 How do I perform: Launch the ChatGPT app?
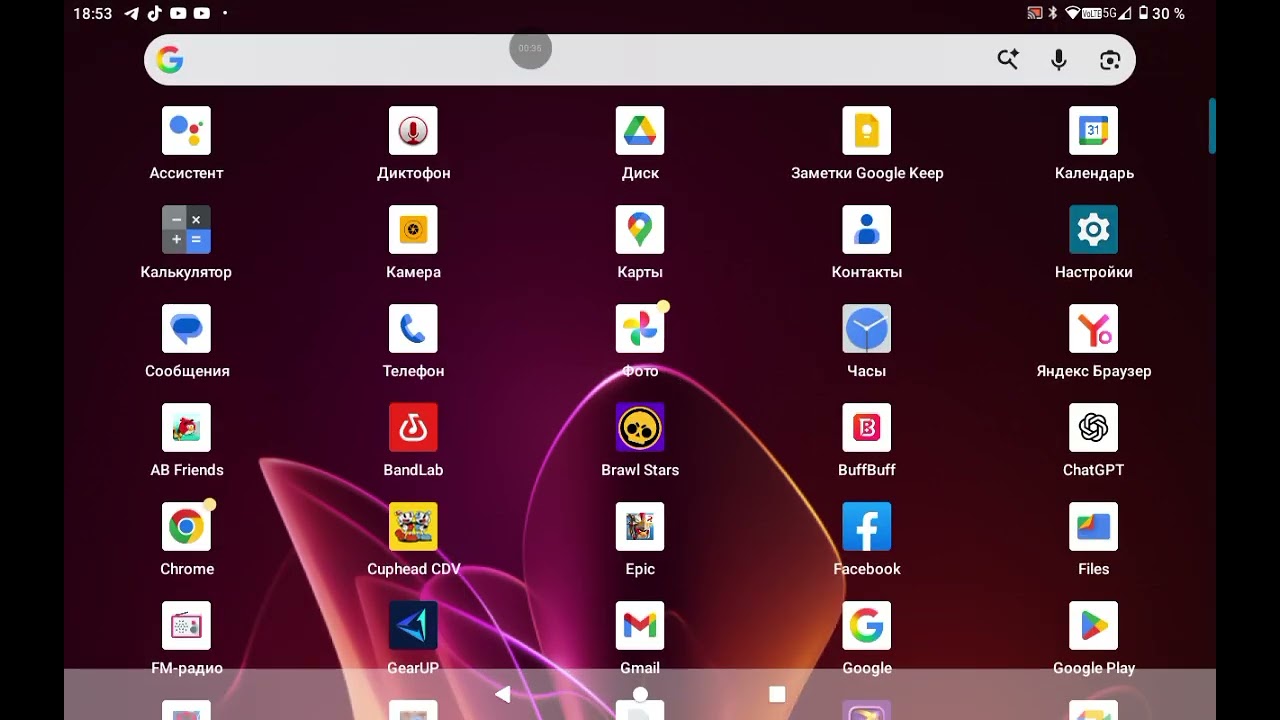point(1093,428)
